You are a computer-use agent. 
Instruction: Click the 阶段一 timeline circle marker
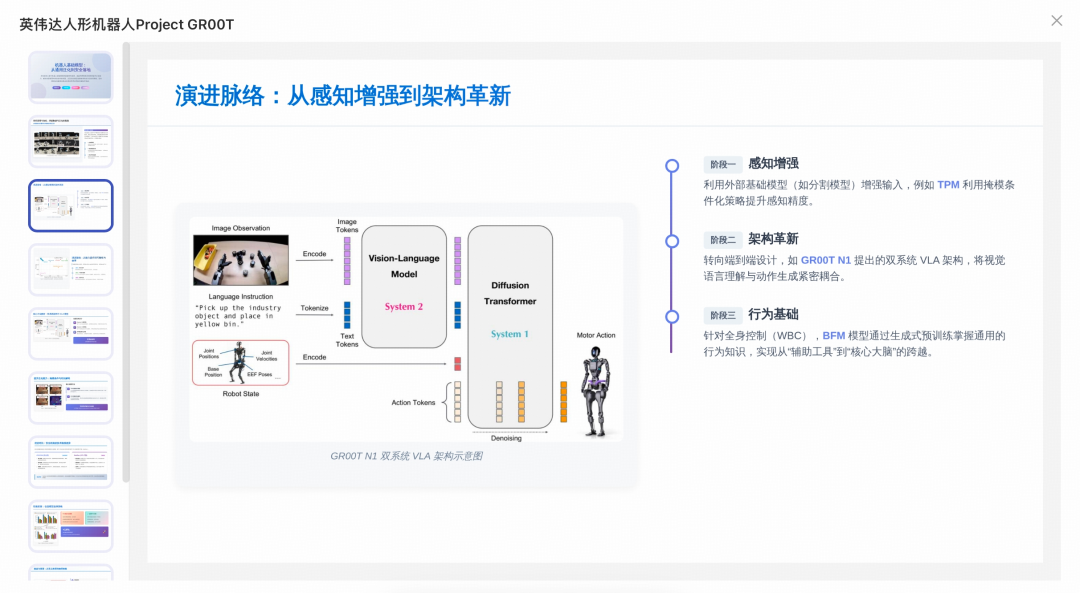pos(672,165)
